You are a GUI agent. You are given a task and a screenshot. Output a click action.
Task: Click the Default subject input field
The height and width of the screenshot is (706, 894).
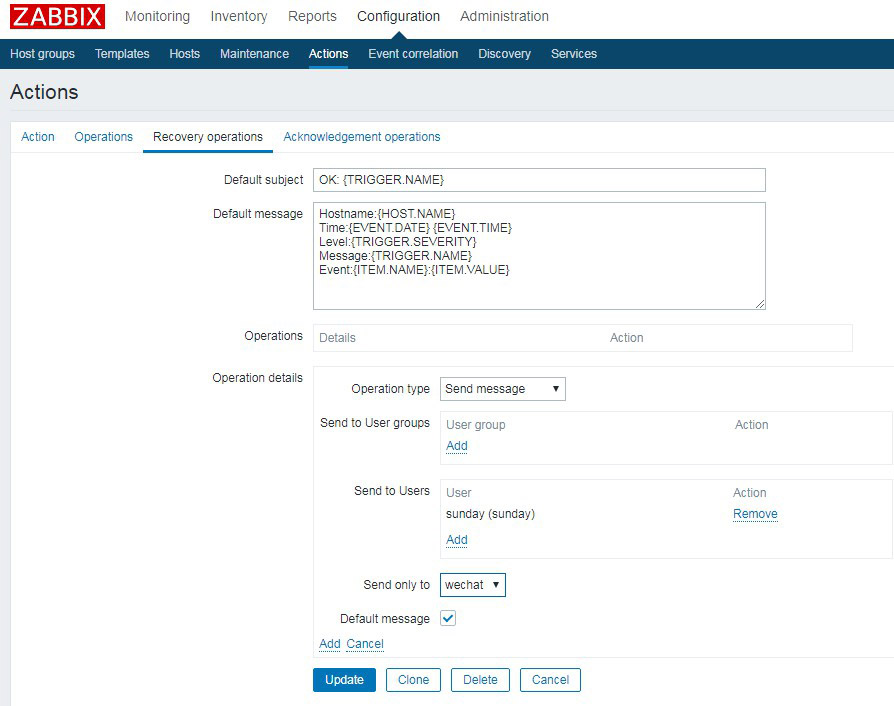(x=538, y=180)
